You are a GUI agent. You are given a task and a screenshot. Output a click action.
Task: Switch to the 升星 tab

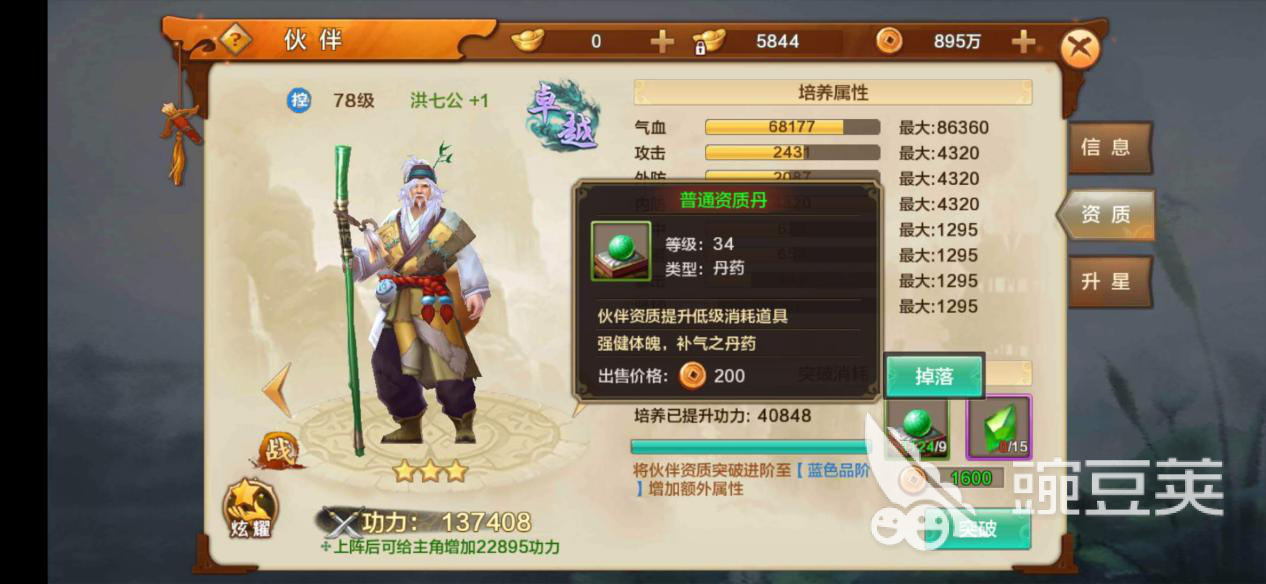[1108, 282]
